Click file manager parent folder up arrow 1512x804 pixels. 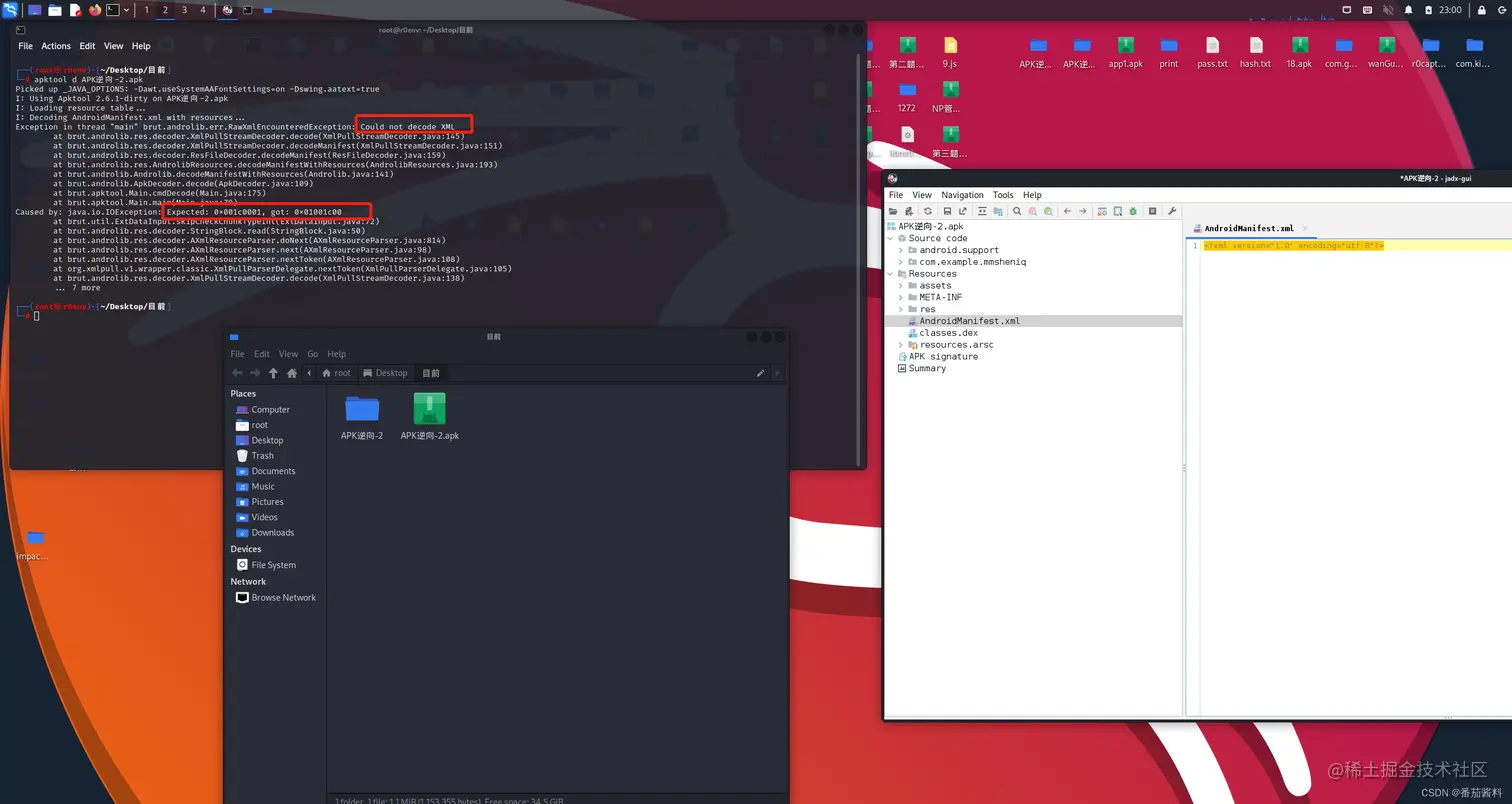tap(273, 373)
